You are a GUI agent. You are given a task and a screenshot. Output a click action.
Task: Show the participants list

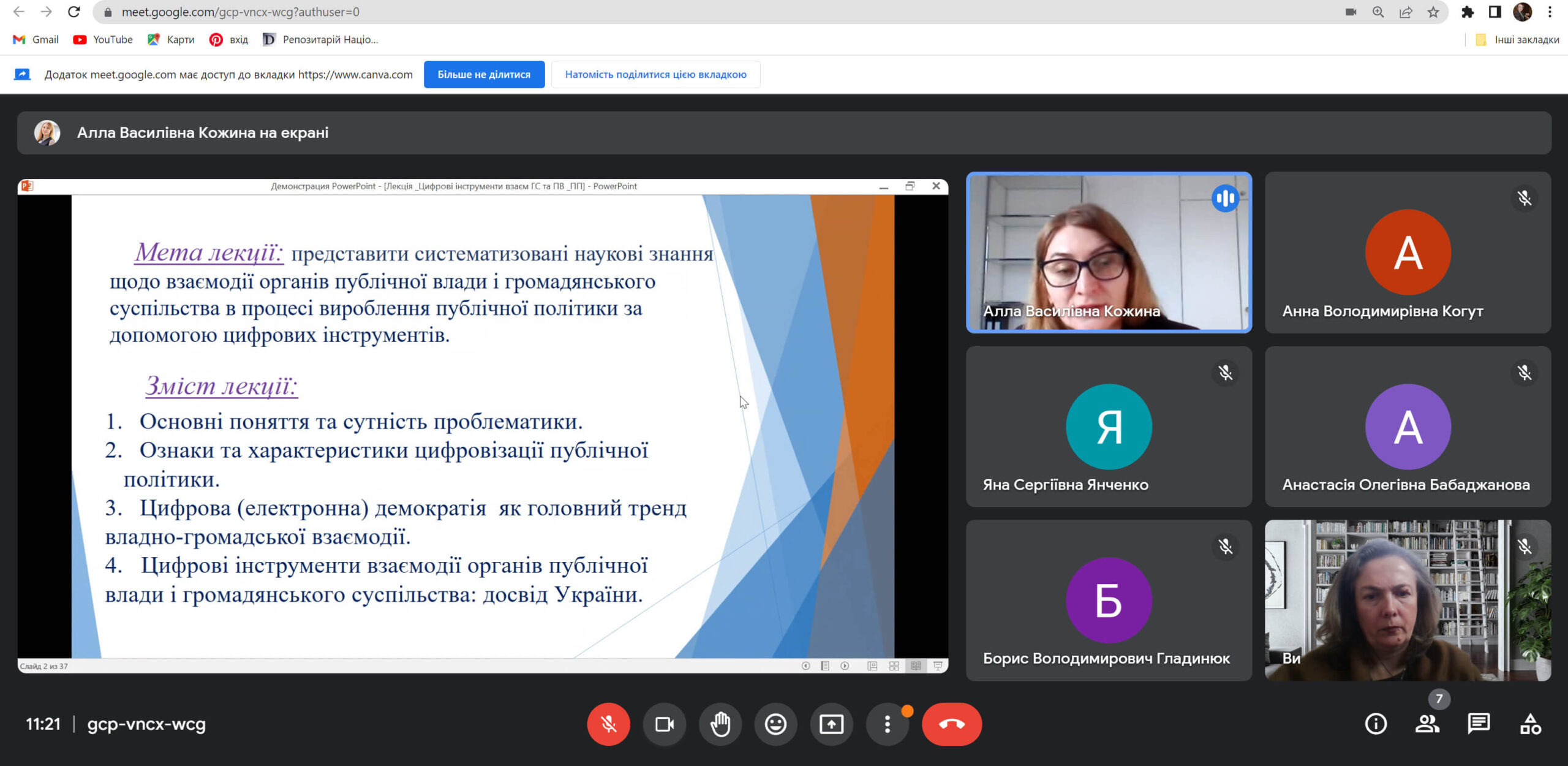pyautogui.click(x=1427, y=724)
